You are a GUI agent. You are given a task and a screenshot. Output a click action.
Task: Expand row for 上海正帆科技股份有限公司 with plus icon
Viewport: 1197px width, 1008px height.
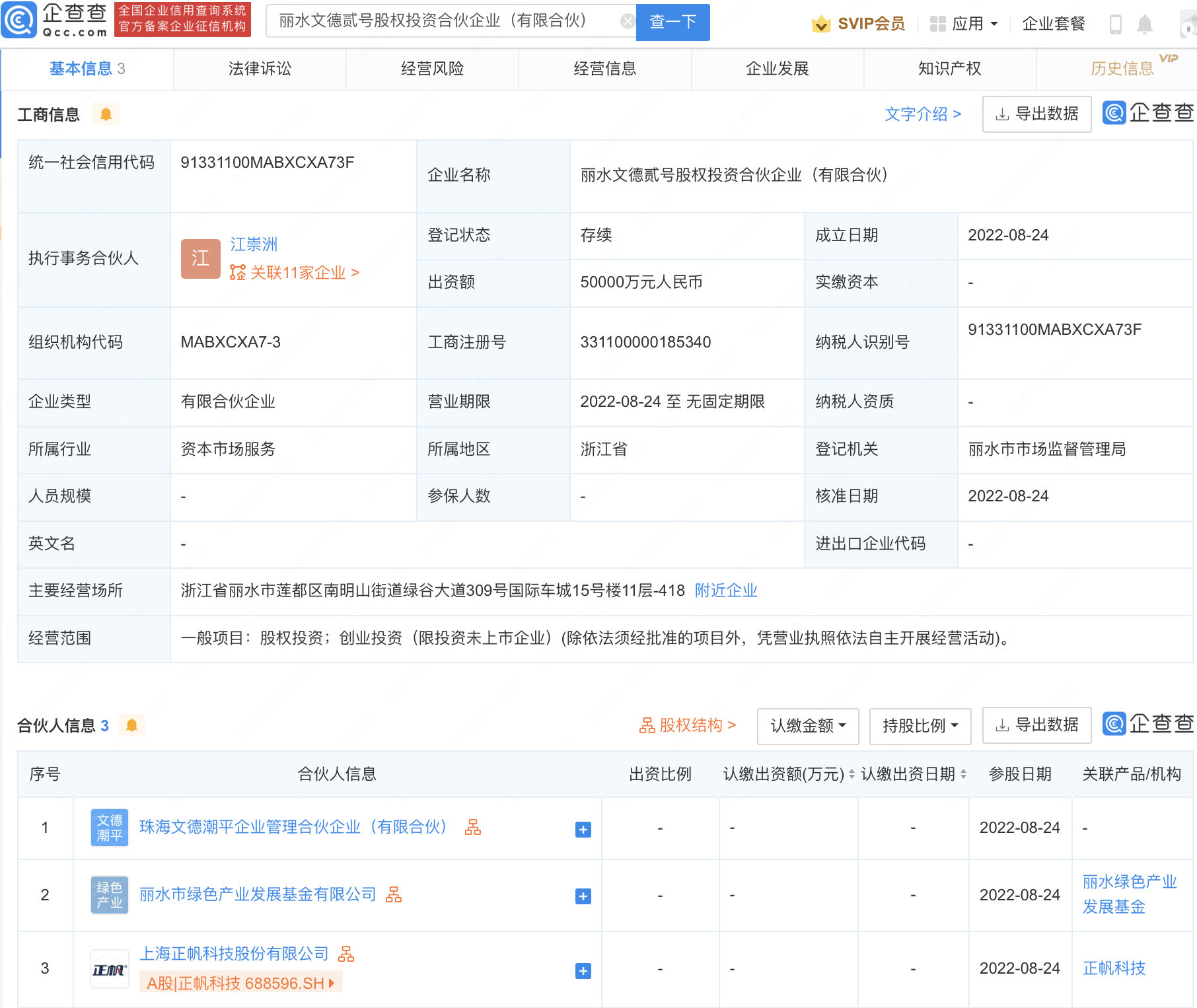point(583,971)
